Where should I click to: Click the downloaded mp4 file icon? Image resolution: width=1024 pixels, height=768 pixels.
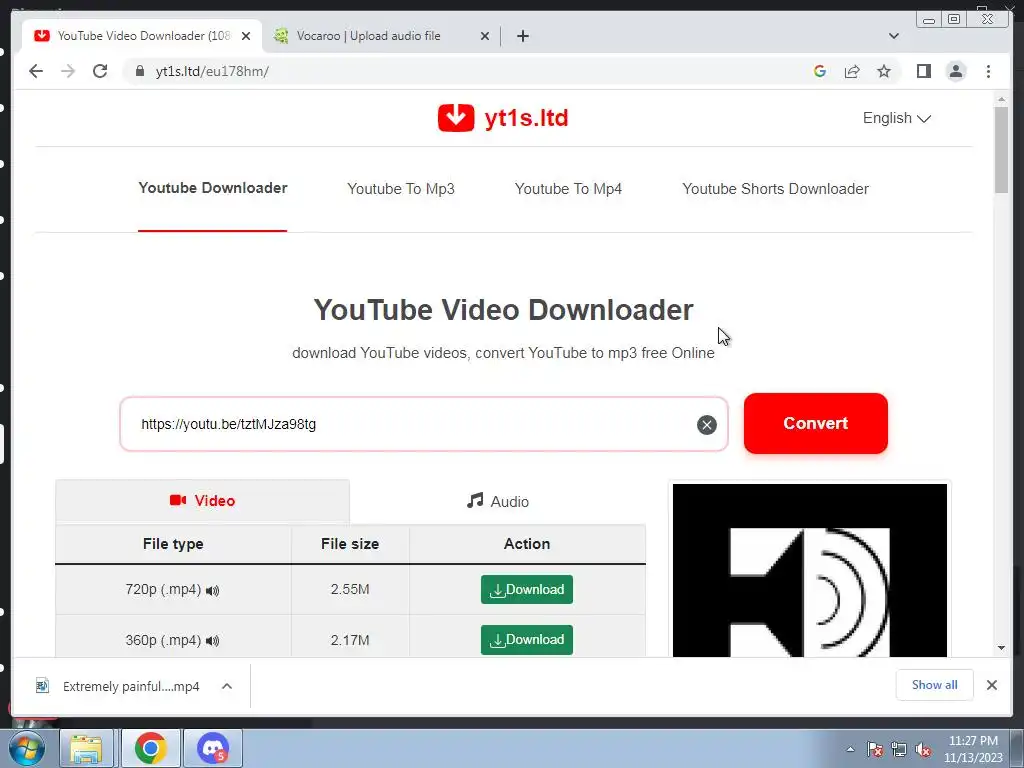(x=42, y=686)
